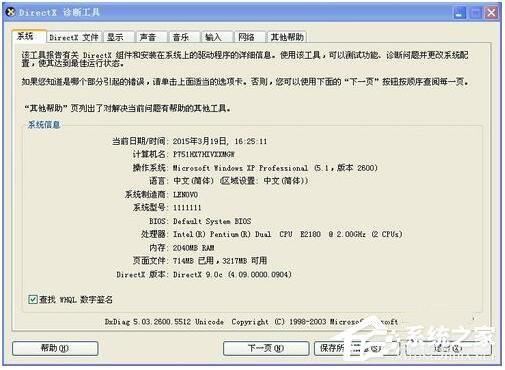The height and width of the screenshot is (370, 505).
Task: Click the system model value 1111111
Action: pos(187,208)
